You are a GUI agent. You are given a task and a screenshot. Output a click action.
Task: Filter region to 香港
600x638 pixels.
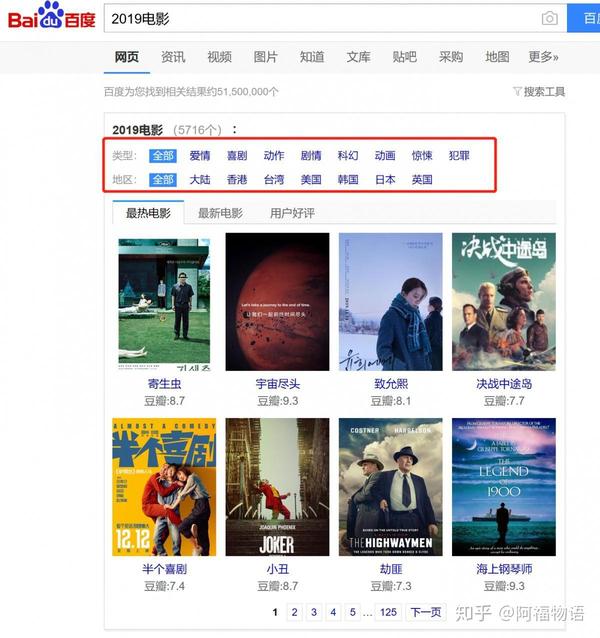click(237, 179)
